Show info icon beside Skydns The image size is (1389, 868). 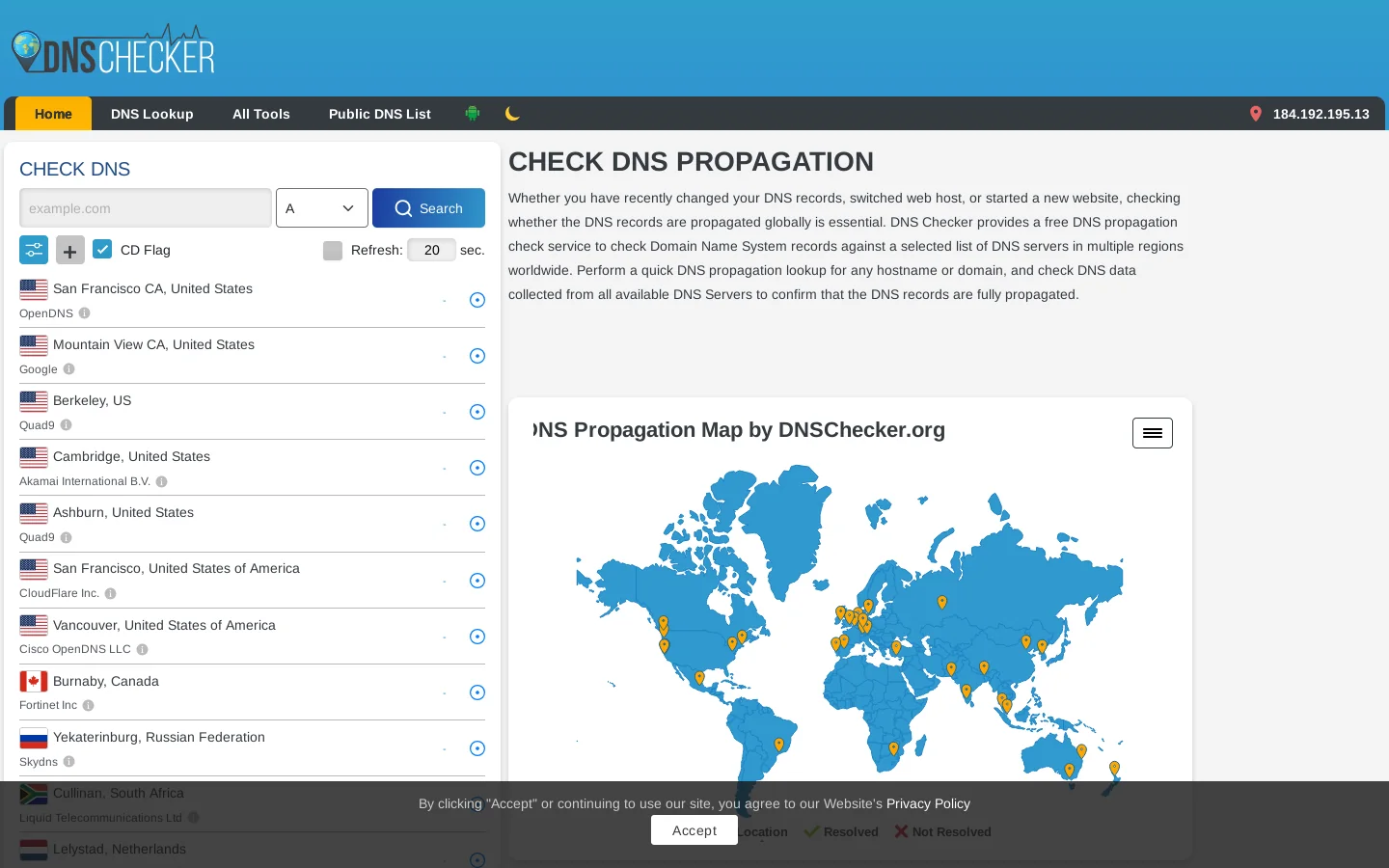coord(69,762)
